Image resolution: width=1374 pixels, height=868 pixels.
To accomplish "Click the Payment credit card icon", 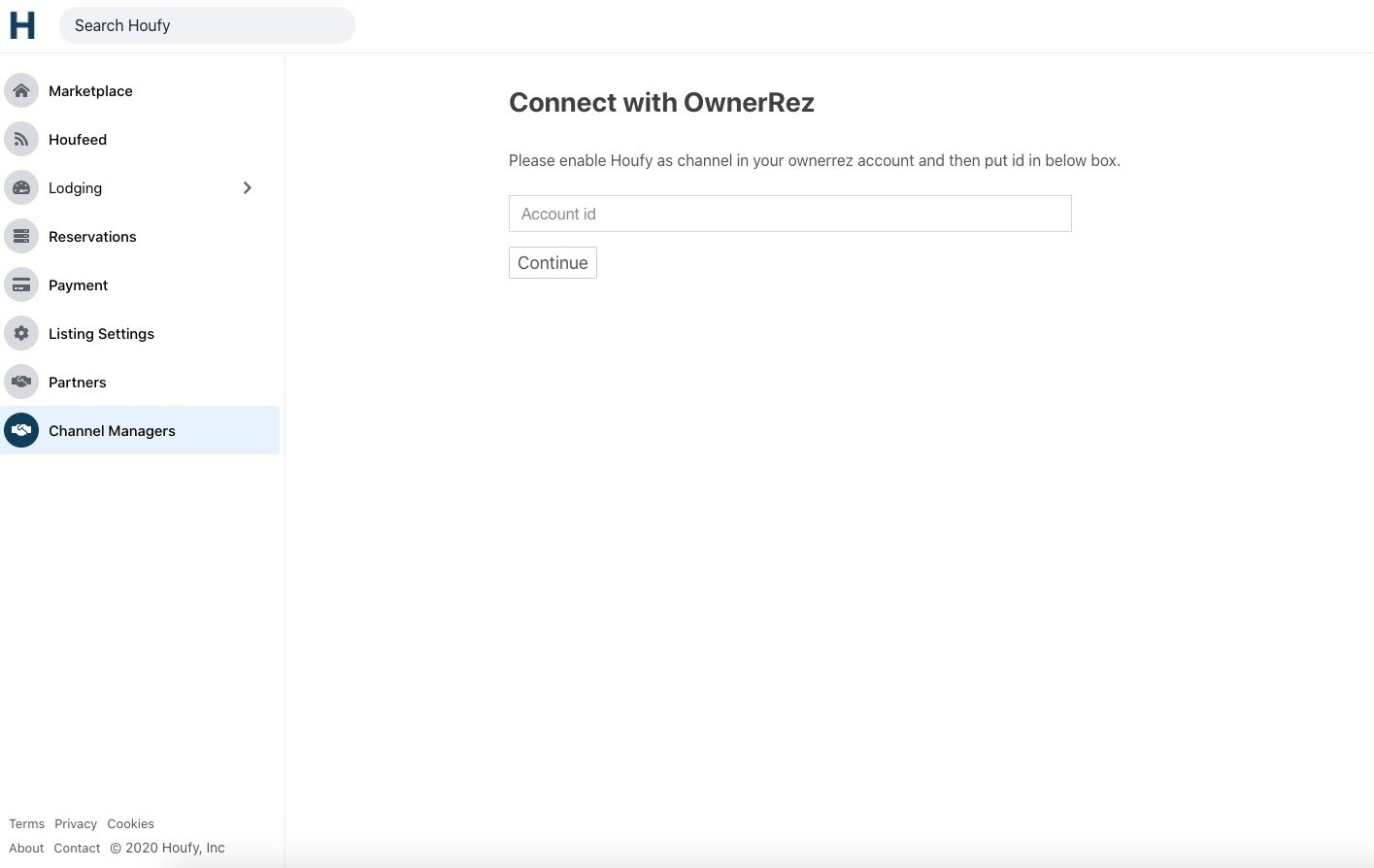I will pyautogui.click(x=21, y=284).
